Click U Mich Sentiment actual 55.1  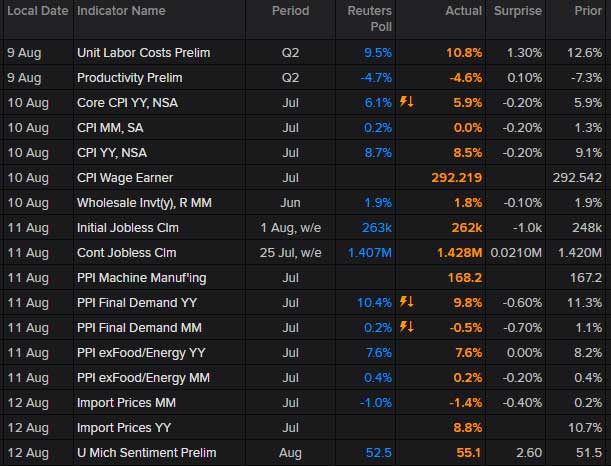(469, 452)
